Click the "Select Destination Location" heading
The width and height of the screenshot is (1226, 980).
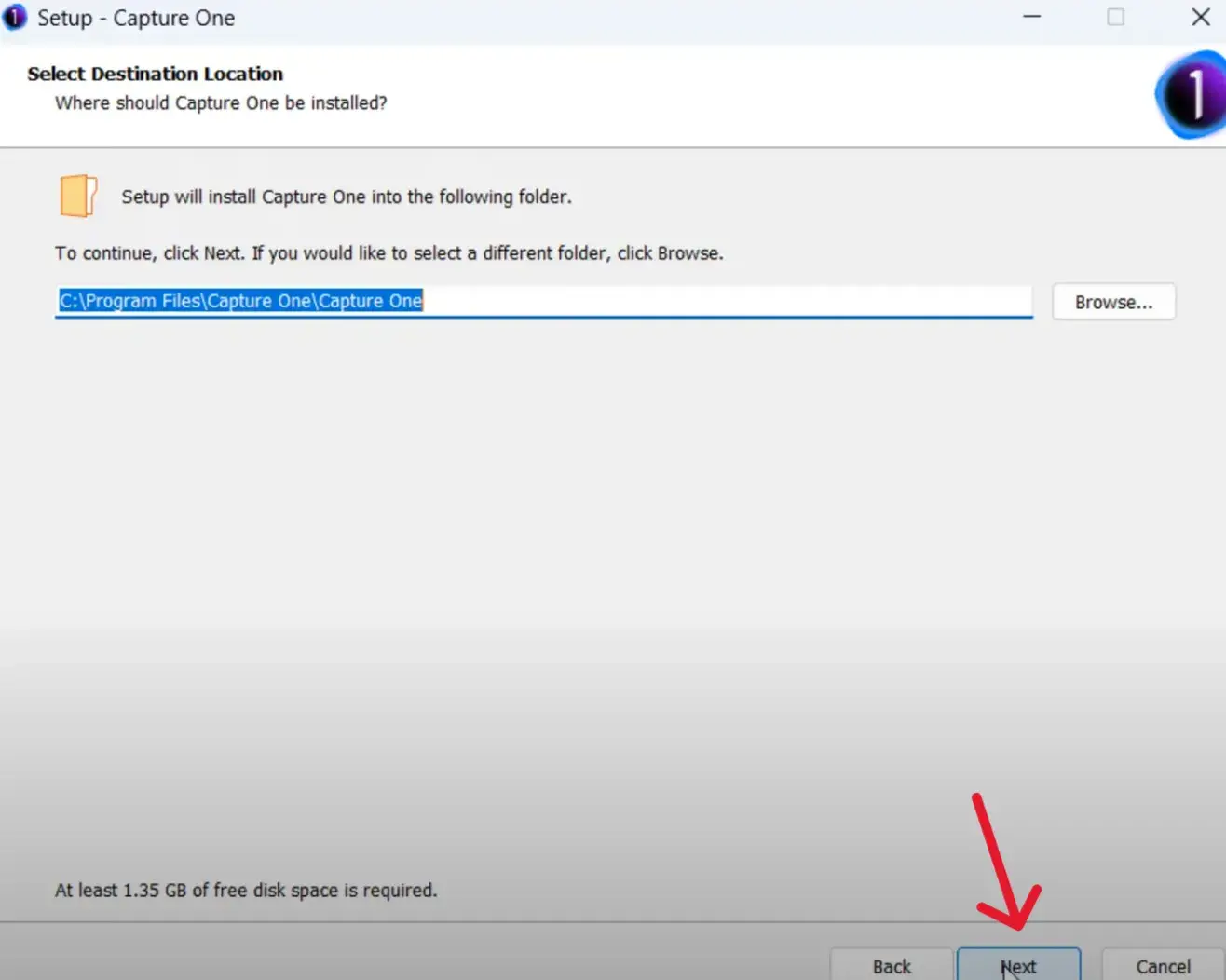click(x=155, y=74)
